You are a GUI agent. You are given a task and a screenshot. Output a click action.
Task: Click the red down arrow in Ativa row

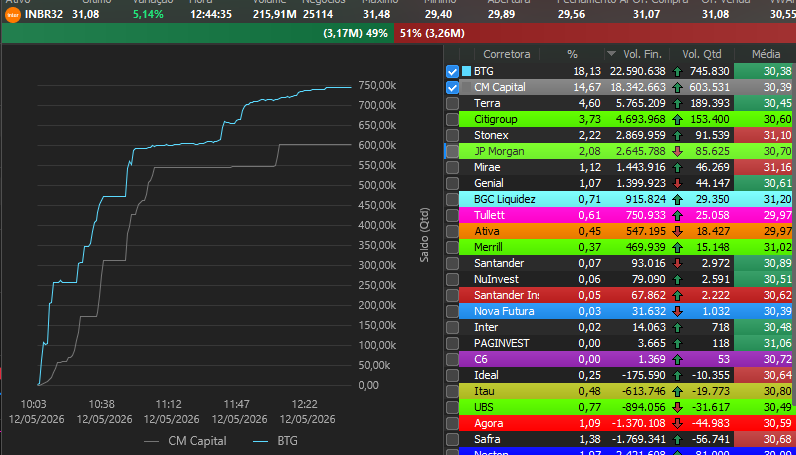[677, 232]
